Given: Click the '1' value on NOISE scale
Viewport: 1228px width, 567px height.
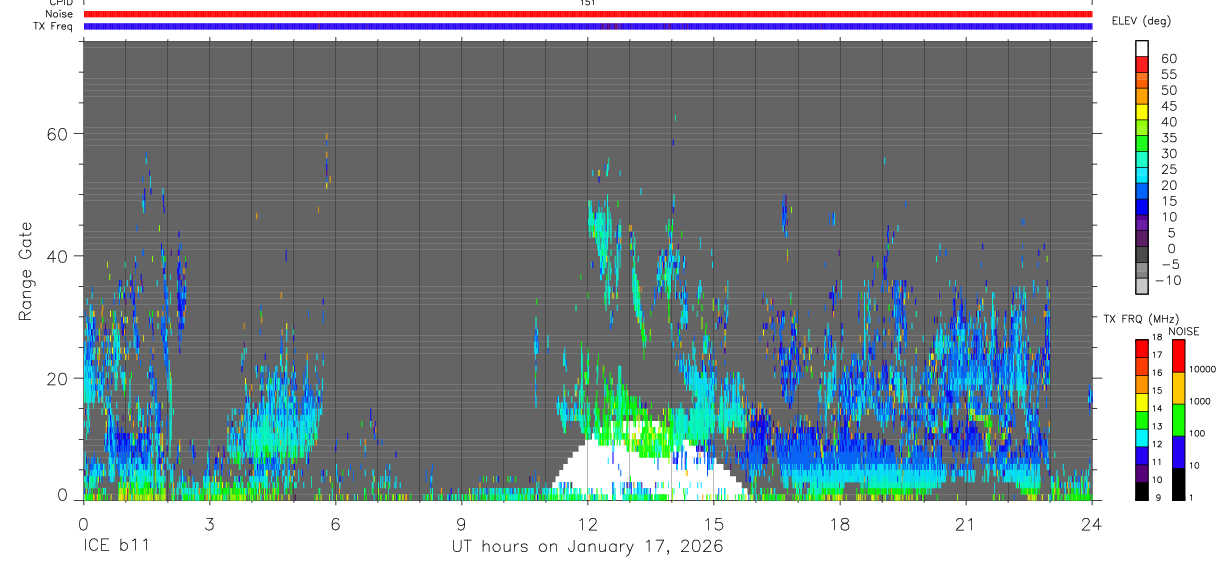Looking at the screenshot, I should [1192, 497].
